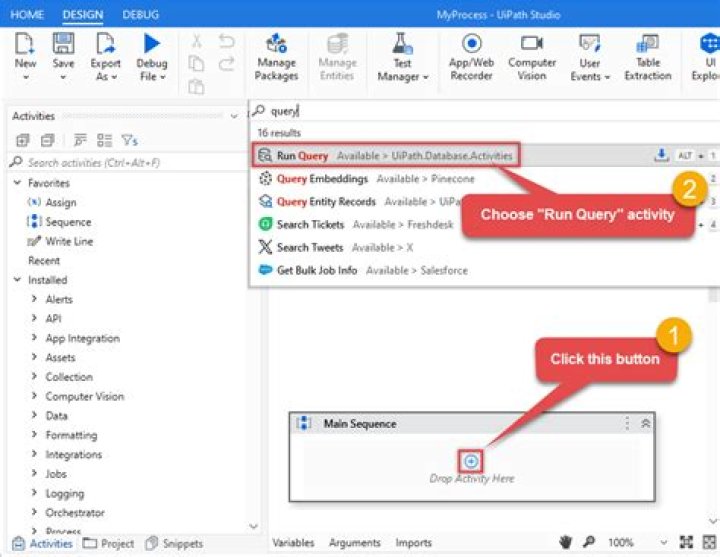Click the New file icon
This screenshot has width=720, height=557.
pos(24,45)
